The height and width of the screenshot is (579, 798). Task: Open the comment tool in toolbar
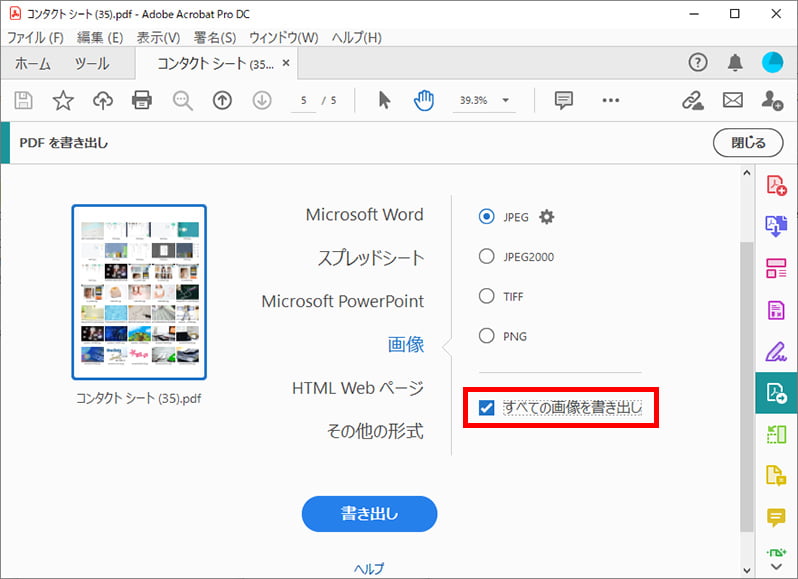point(564,100)
